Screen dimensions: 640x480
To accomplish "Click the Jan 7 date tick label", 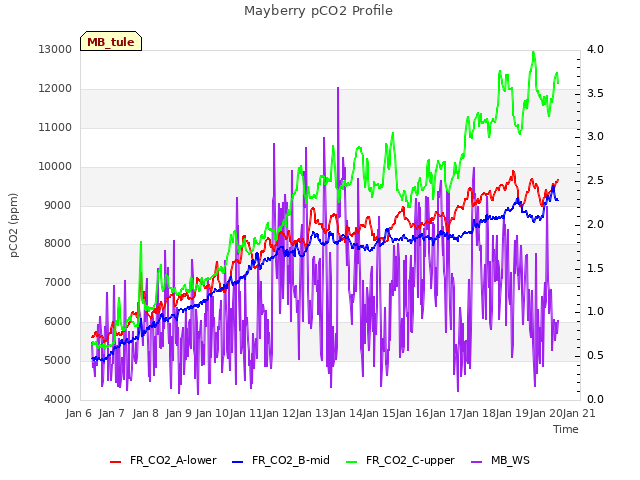I will click(111, 413).
